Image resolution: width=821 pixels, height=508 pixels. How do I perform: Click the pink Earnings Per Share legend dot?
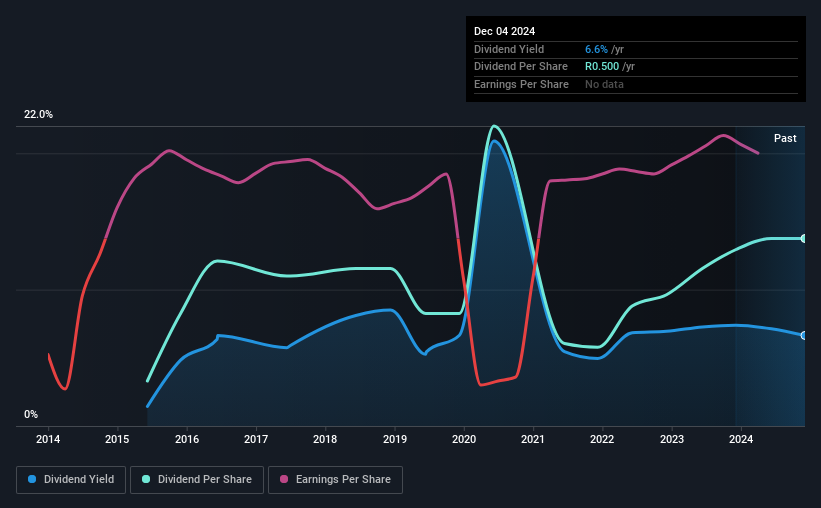click(x=284, y=479)
